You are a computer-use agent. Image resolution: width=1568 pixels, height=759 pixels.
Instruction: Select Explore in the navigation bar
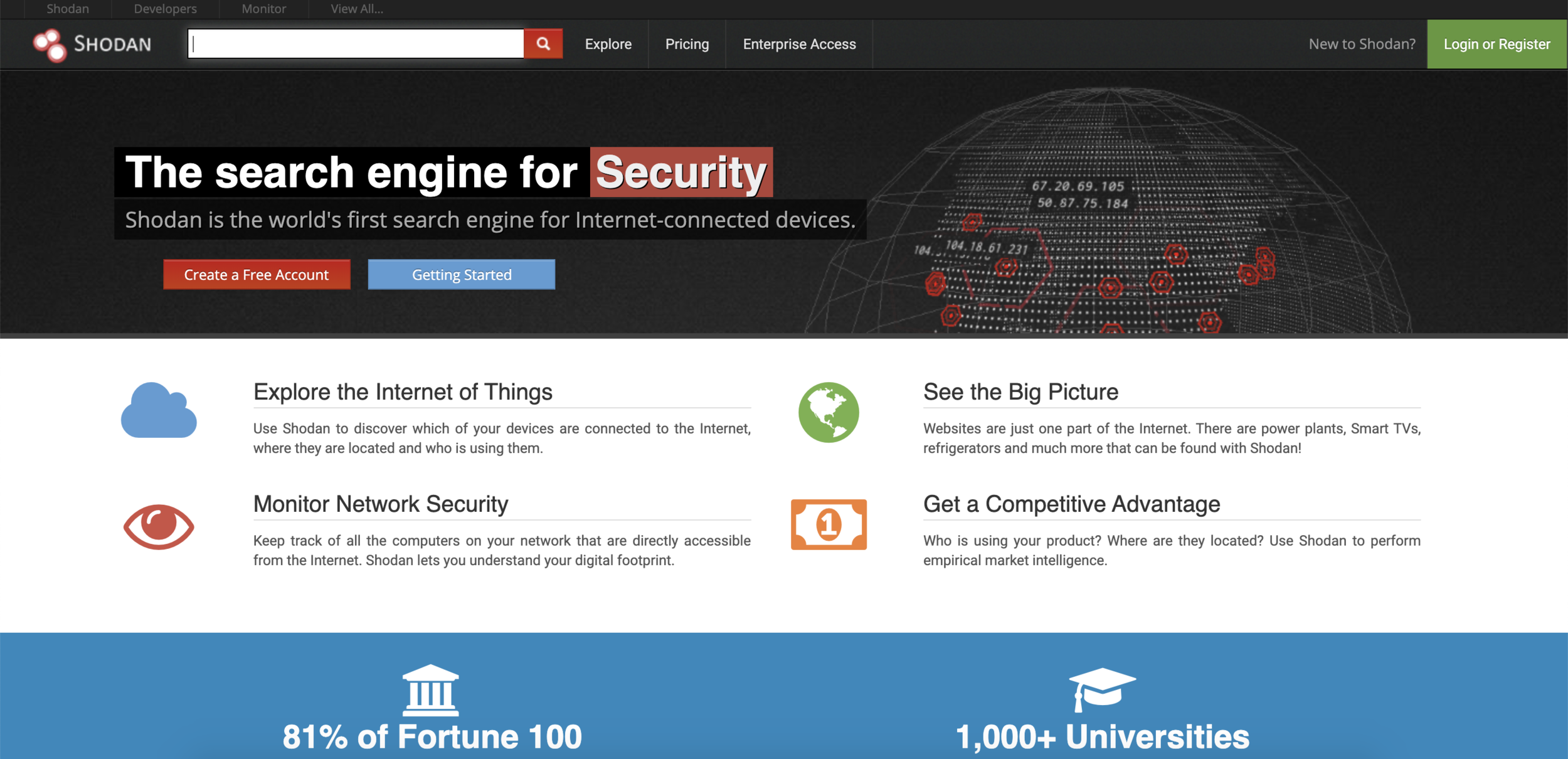point(608,44)
